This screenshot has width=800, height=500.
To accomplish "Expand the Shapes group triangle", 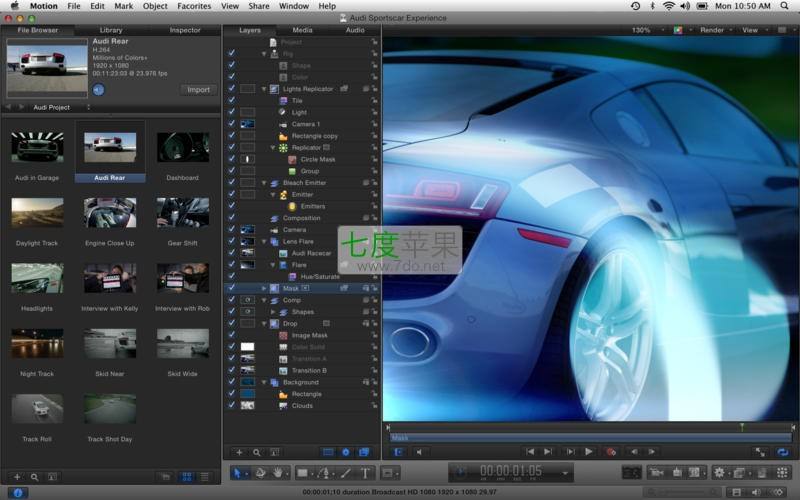I will (x=273, y=312).
